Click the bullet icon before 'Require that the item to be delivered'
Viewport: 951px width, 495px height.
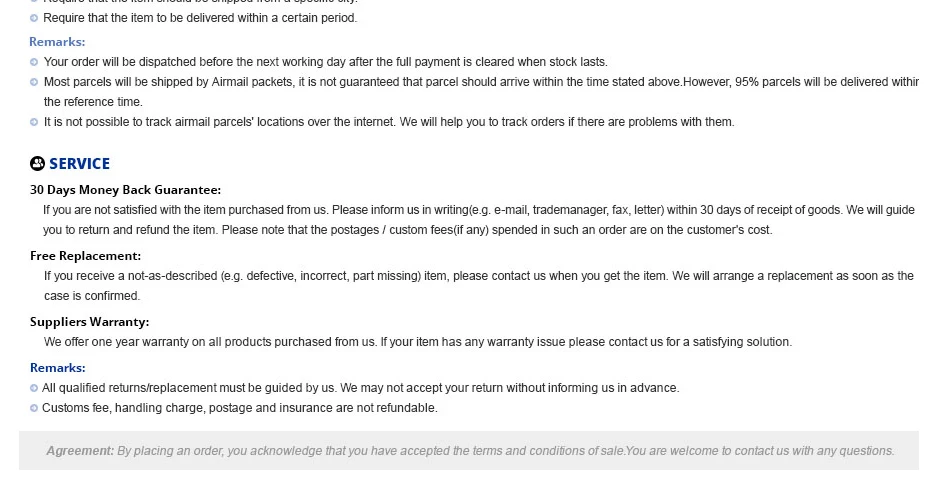pos(34,18)
